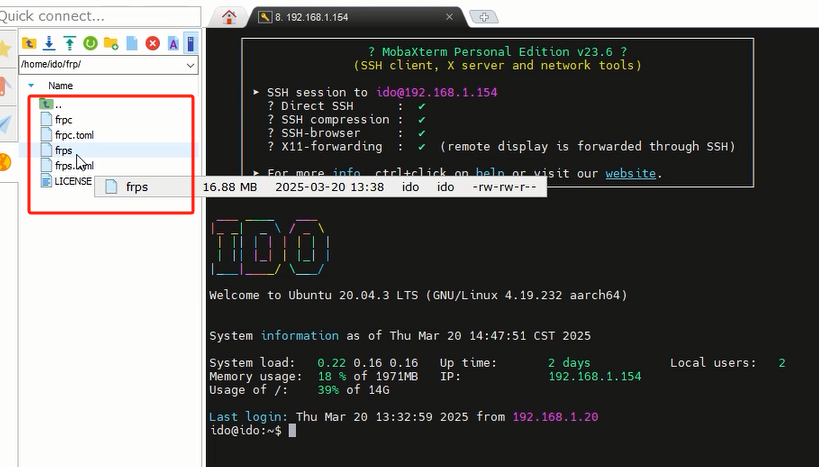Click the go to parent folder toolbar icon
Screen dimensions: 819x467
[28, 43]
